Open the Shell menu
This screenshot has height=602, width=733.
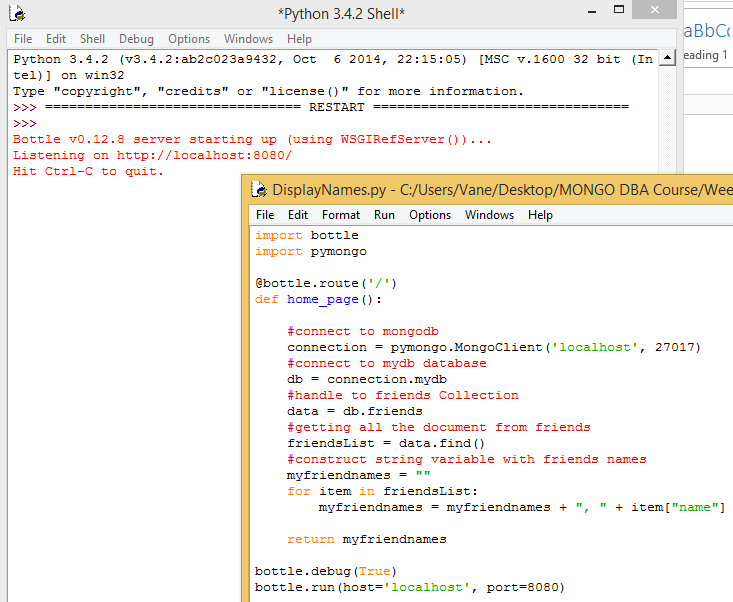(x=92, y=39)
